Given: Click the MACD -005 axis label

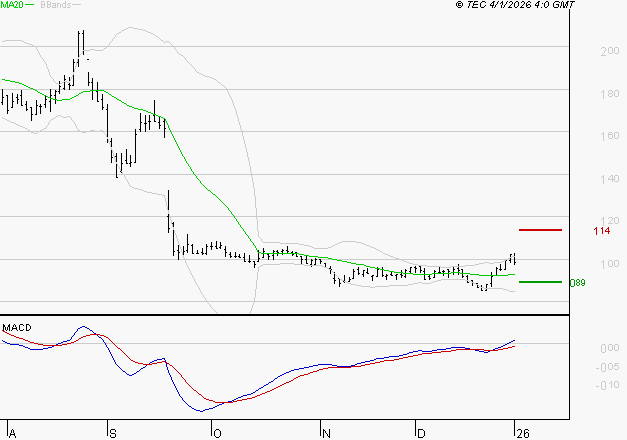Looking at the screenshot, I should tap(607, 367).
